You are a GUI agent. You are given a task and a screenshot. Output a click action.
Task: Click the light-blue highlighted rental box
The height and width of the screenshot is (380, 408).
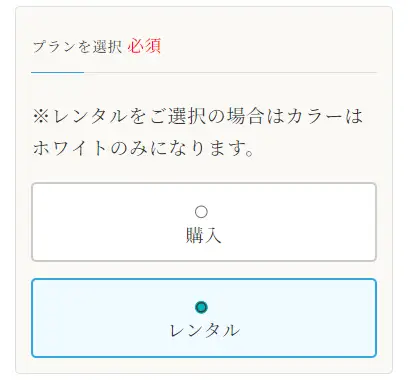(x=204, y=318)
